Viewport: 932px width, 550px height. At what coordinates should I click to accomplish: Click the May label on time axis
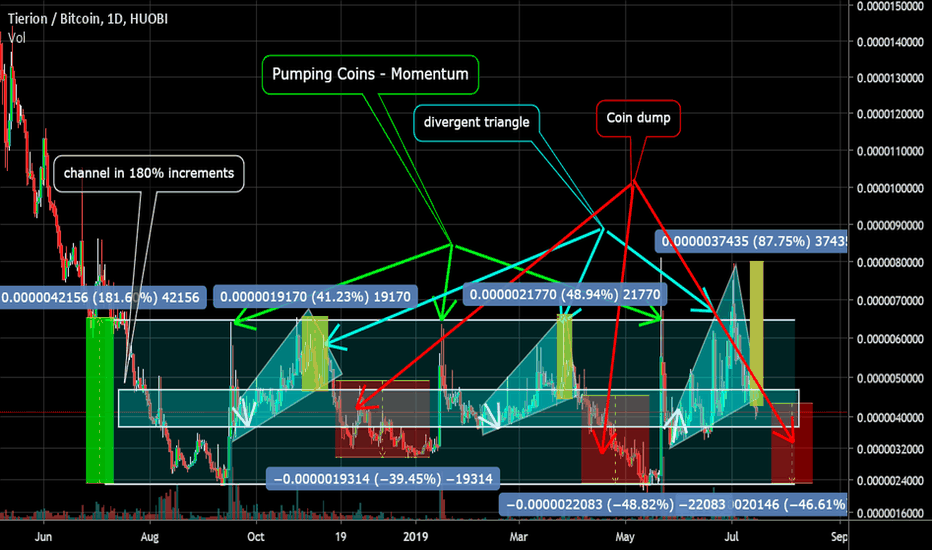tap(625, 537)
